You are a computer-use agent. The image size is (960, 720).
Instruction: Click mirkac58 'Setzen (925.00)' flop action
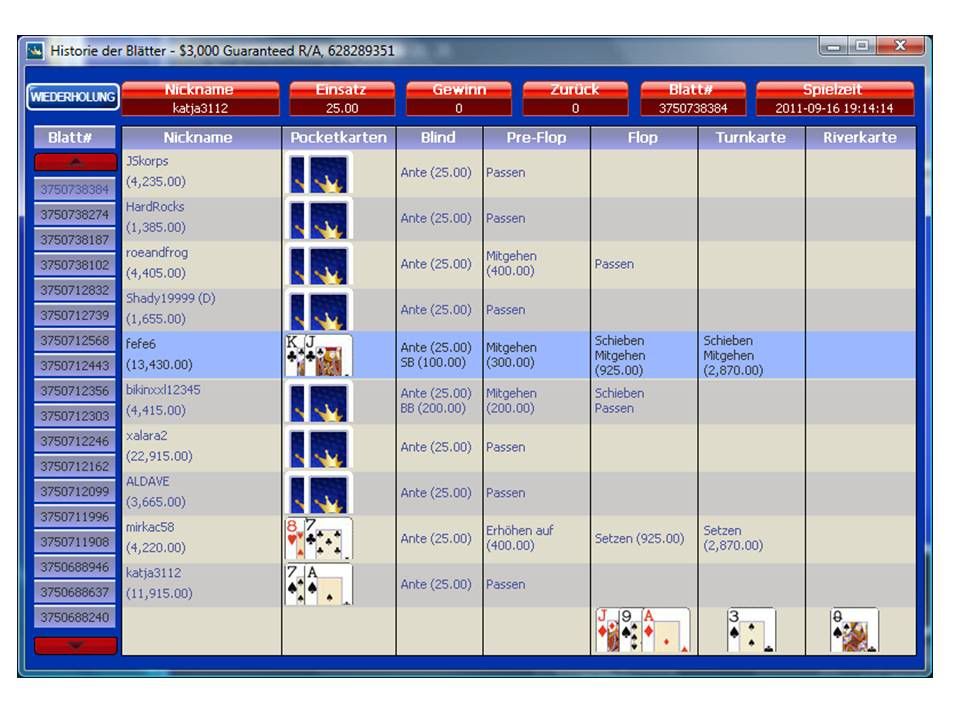639,539
